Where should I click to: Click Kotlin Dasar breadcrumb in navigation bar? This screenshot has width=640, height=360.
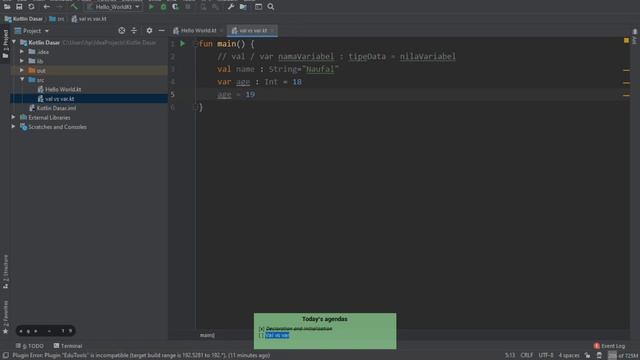pyautogui.click(x=24, y=19)
